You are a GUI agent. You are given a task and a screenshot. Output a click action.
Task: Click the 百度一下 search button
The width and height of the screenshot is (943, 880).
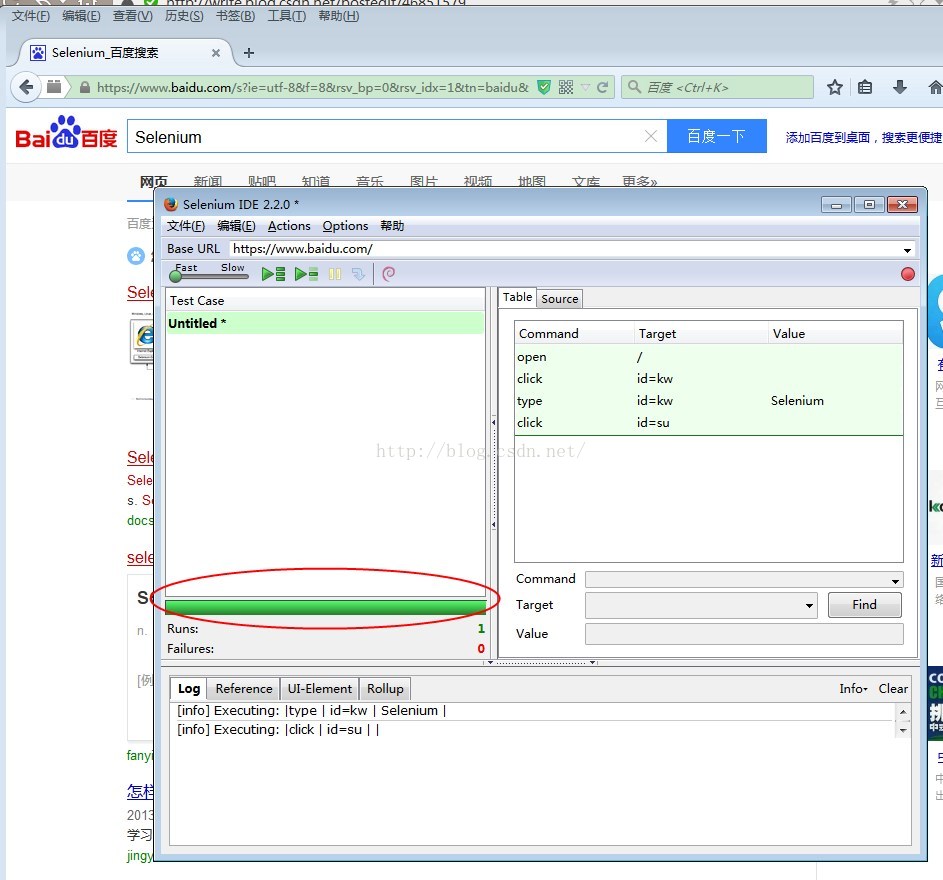pyautogui.click(x=716, y=137)
